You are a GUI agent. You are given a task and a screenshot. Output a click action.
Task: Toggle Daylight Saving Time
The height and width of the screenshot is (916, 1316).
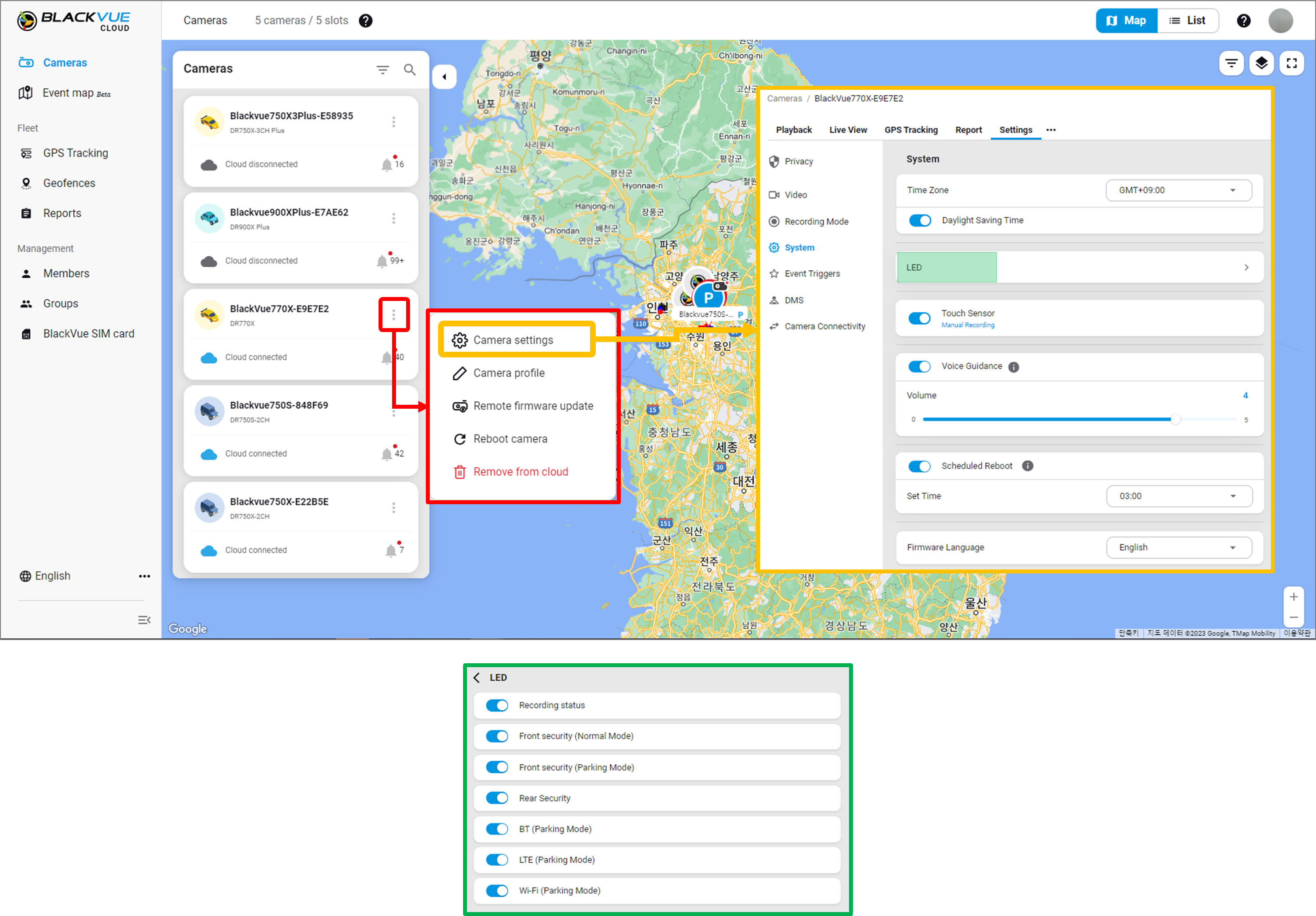pos(920,221)
